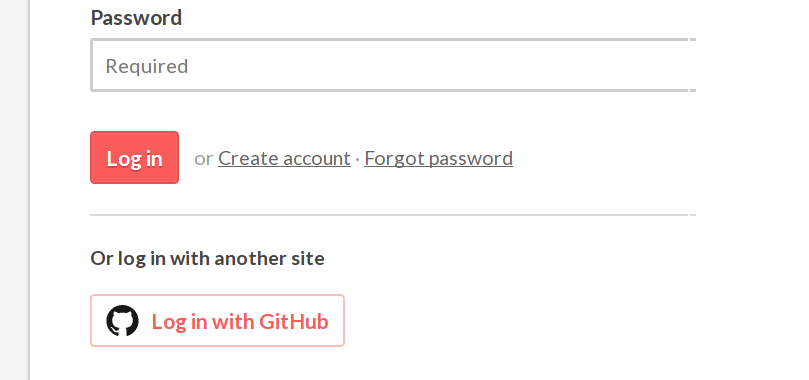Click the GitHub Octocat logo icon
809x380 pixels.
point(123,321)
